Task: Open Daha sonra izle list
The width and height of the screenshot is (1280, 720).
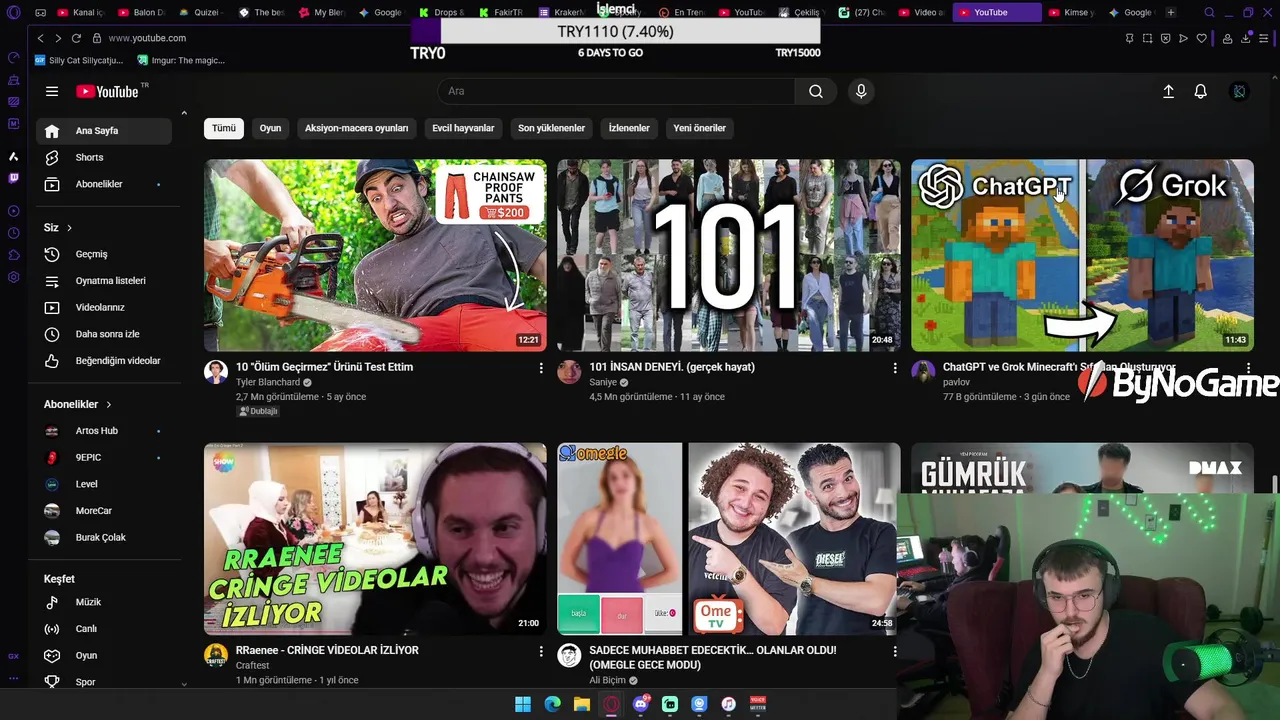Action: [104, 334]
